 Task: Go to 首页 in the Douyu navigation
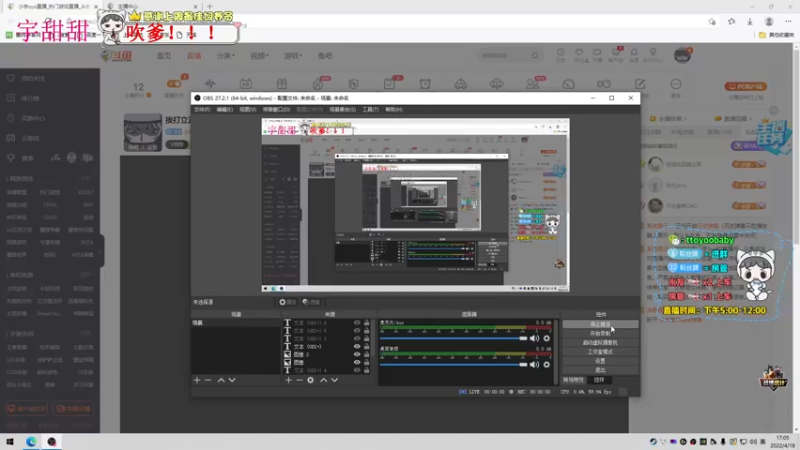[164, 56]
